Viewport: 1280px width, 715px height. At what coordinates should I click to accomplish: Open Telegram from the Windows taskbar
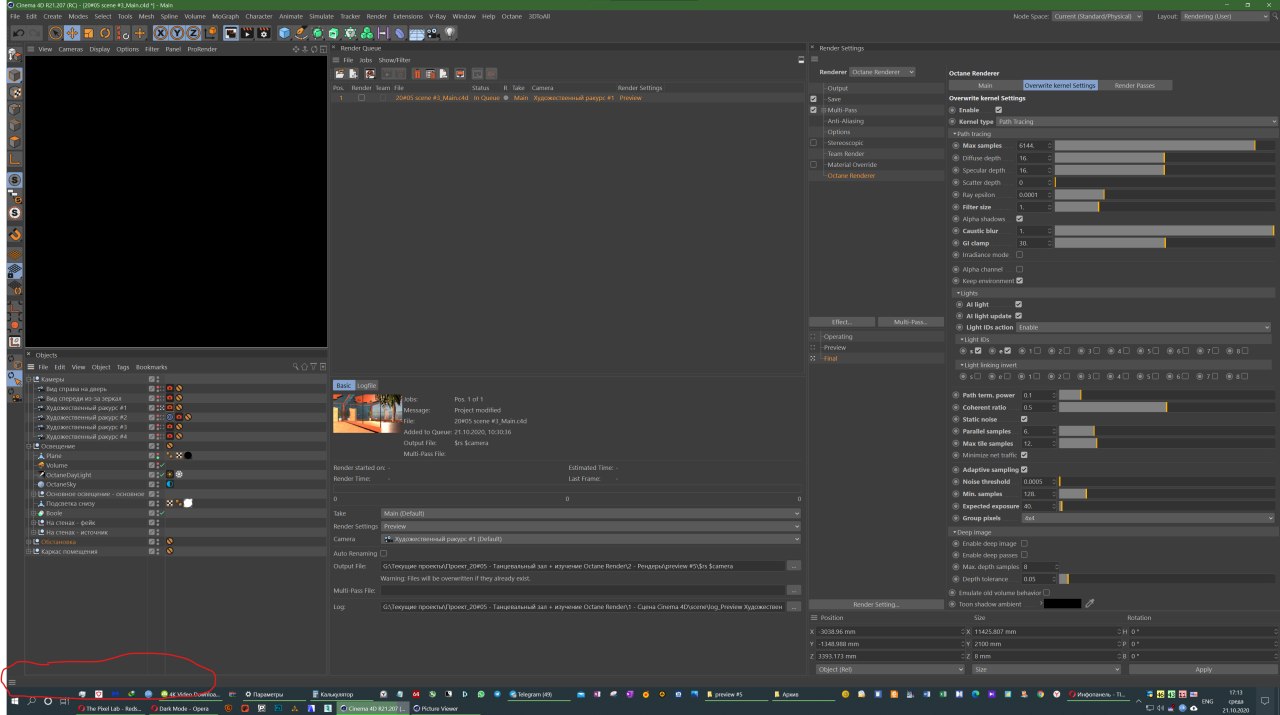pyautogui.click(x=537, y=693)
